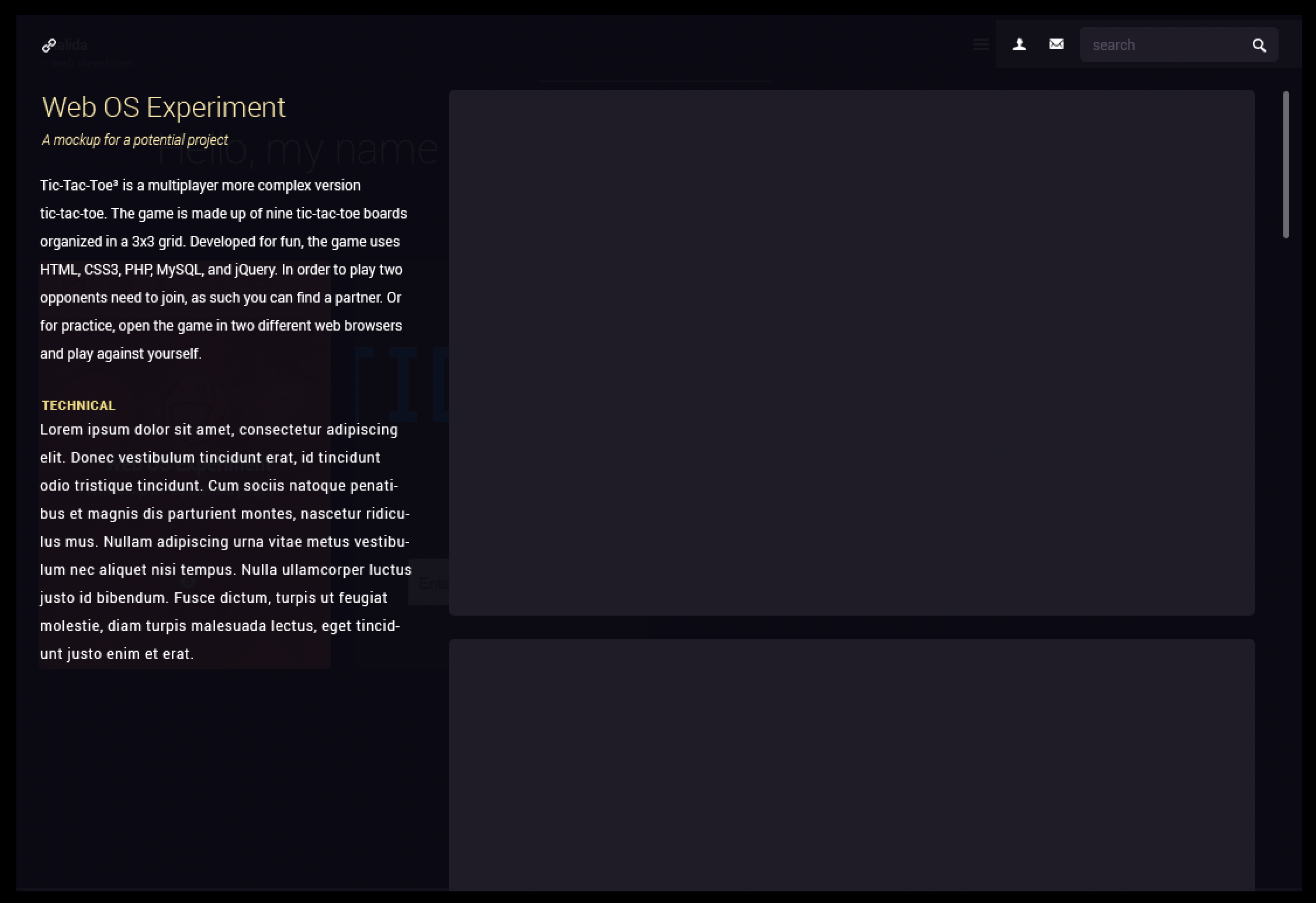Click the TECHNICAL section heading
This screenshot has width=1316, height=903.
pyautogui.click(x=79, y=405)
